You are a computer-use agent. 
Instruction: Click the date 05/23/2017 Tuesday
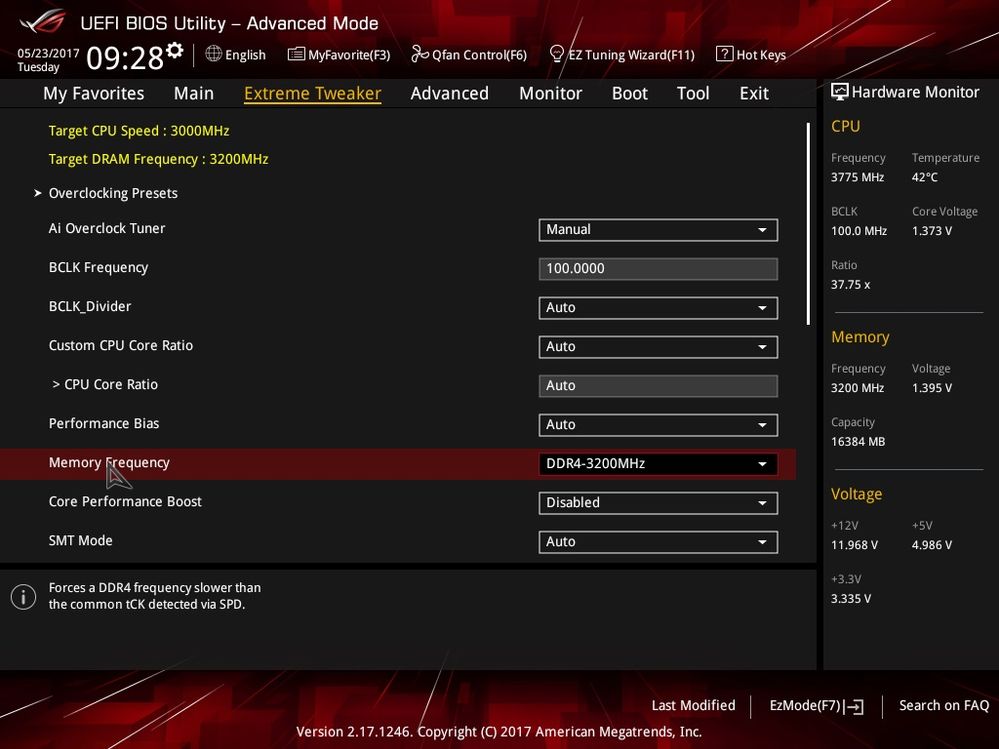[48, 60]
